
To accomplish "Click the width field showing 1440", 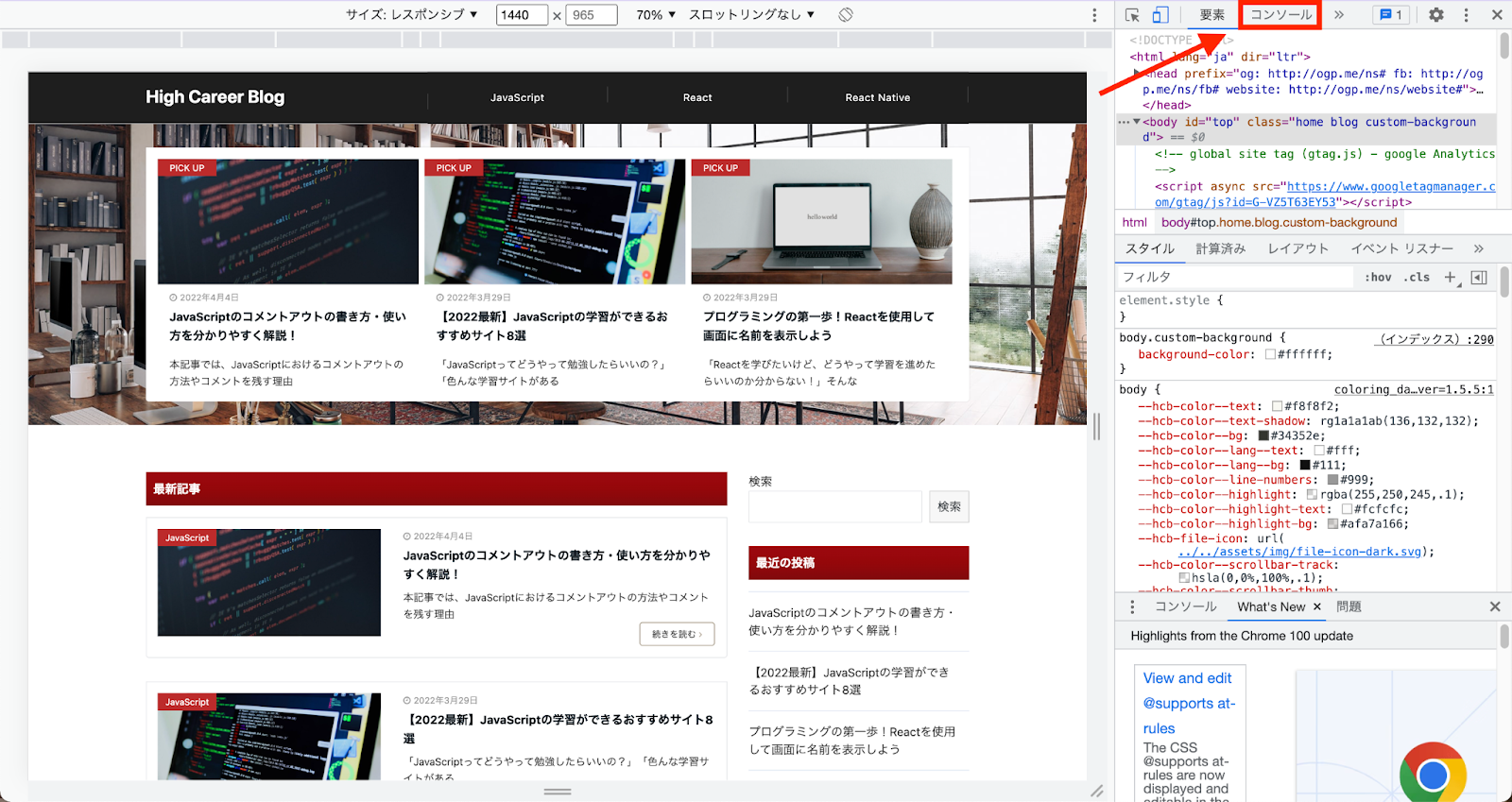I will click(x=522, y=15).
